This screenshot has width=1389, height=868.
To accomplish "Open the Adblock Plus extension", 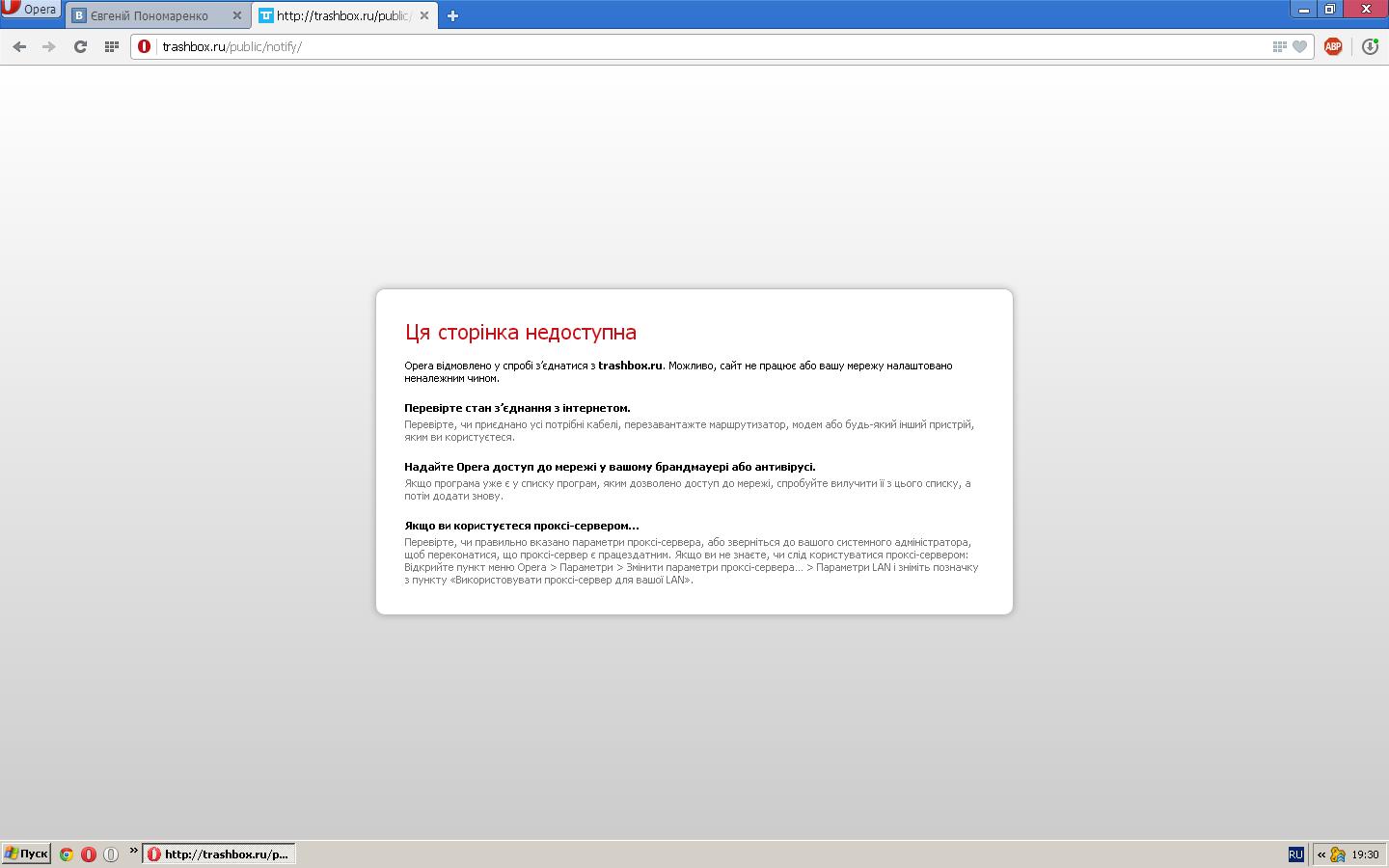I will (x=1333, y=46).
